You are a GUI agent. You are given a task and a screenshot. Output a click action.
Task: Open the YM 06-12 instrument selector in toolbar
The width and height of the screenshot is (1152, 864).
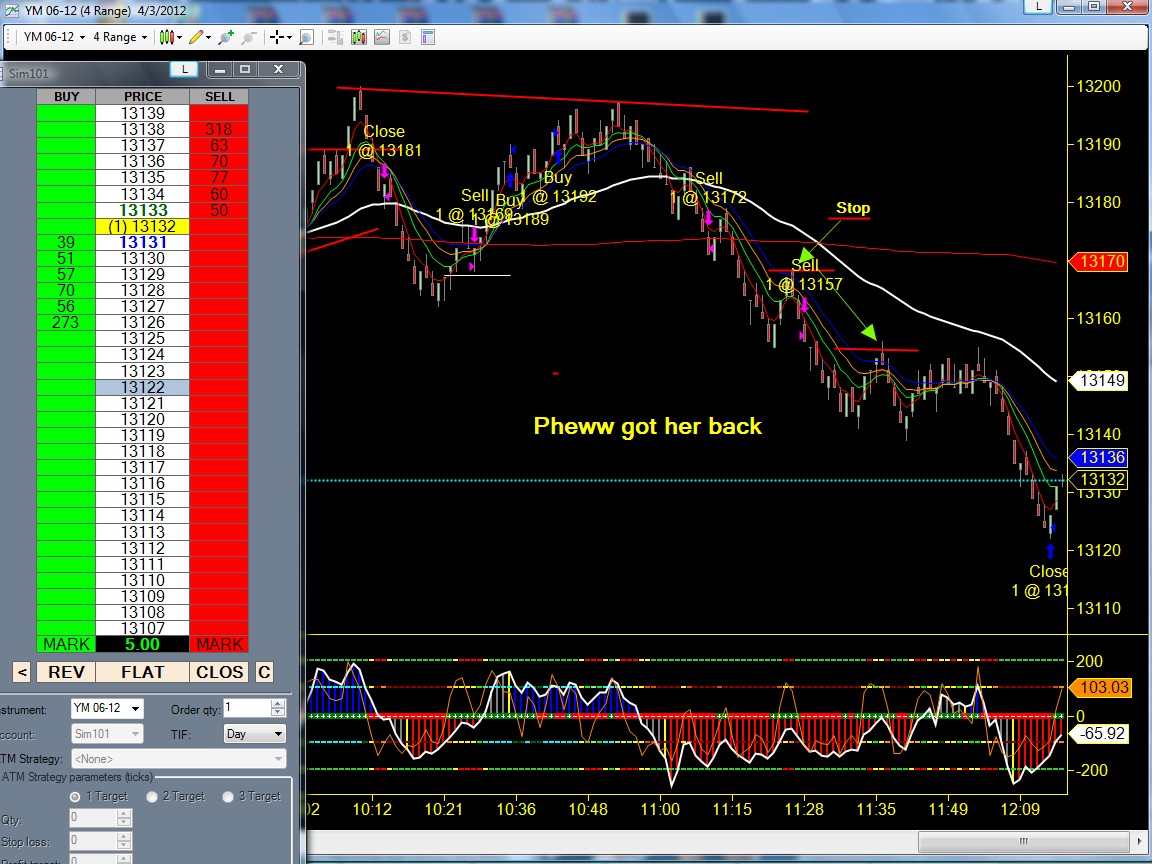(x=54, y=37)
